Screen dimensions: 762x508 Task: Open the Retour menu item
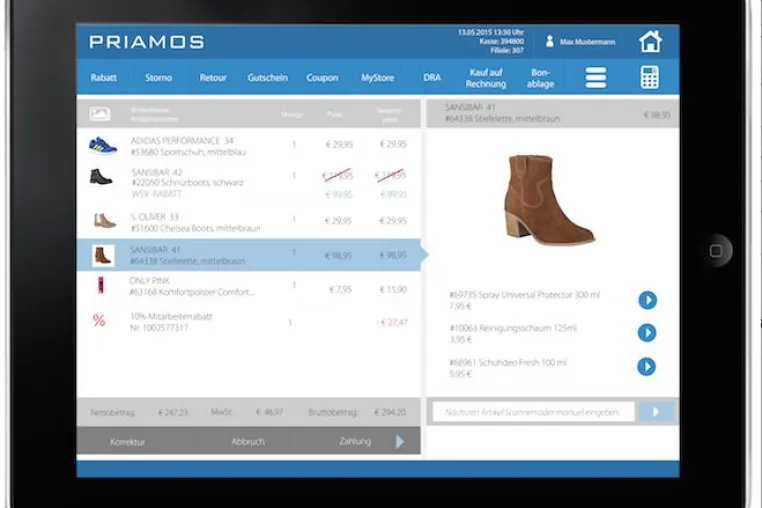click(x=213, y=78)
